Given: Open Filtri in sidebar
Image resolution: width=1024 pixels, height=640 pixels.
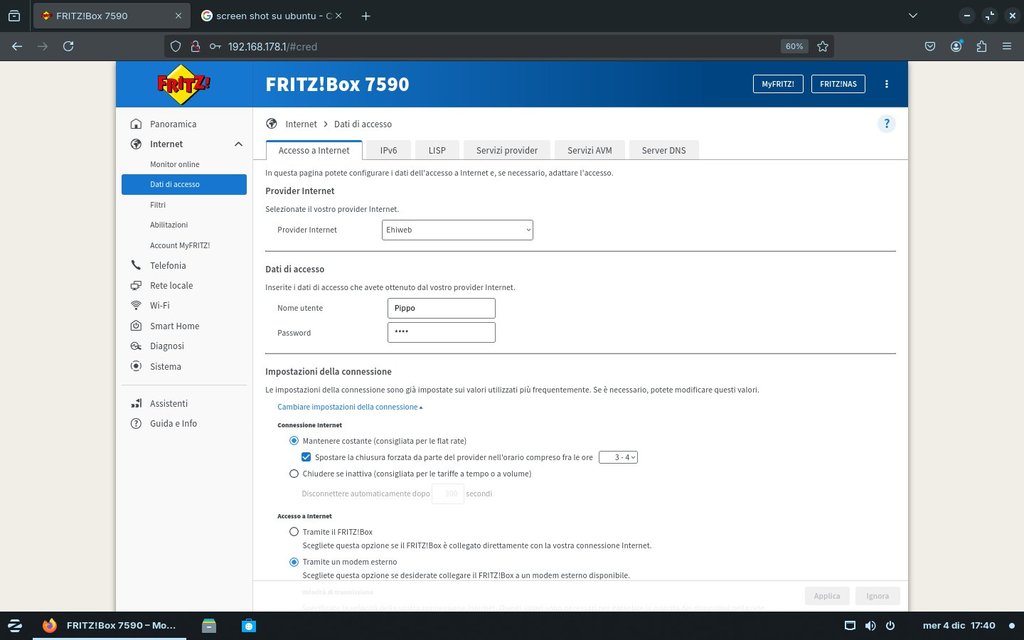Looking at the screenshot, I should point(157,205).
